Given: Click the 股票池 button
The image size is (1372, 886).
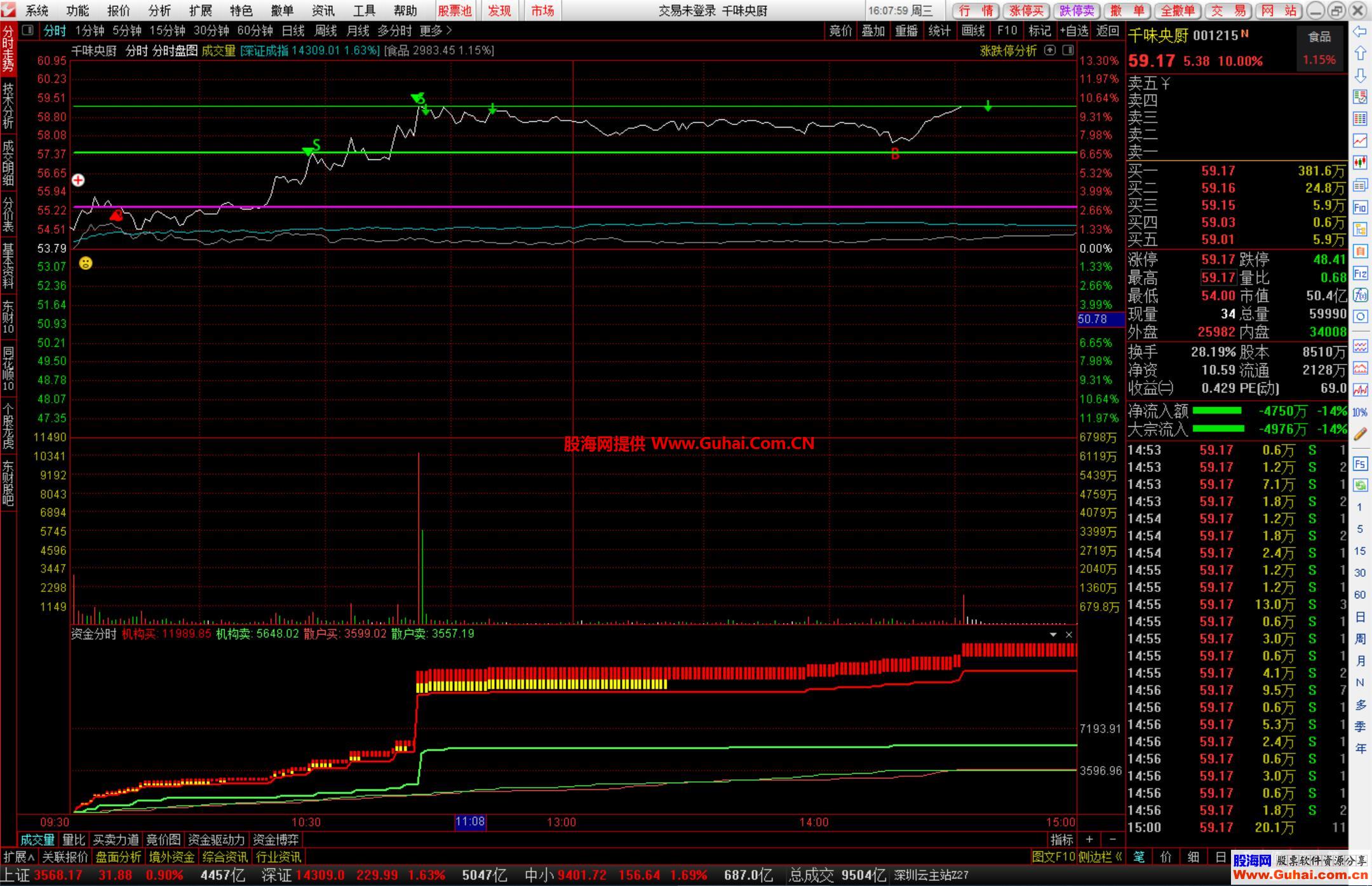Looking at the screenshot, I should point(455,11).
